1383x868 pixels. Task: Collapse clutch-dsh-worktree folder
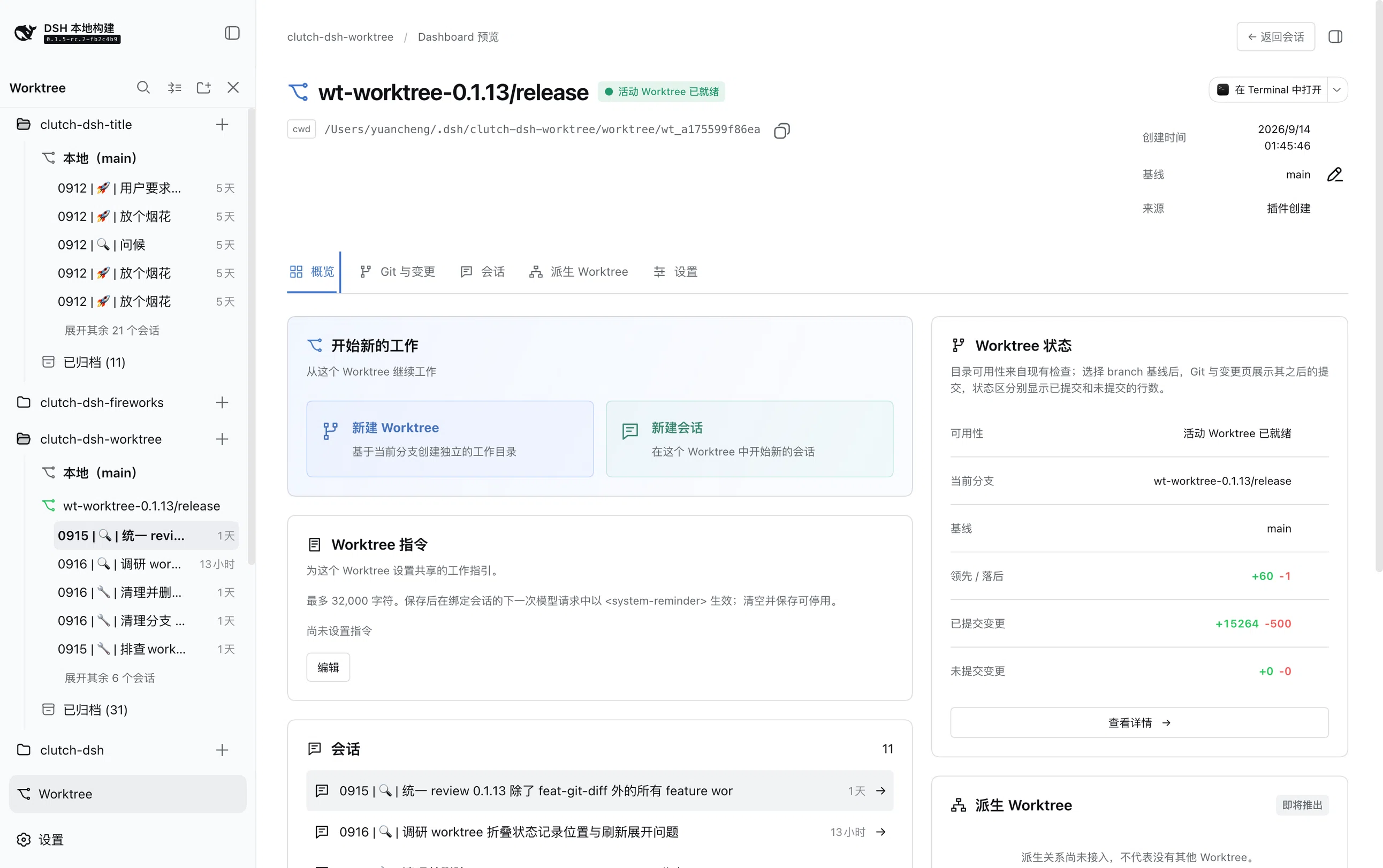click(24, 439)
